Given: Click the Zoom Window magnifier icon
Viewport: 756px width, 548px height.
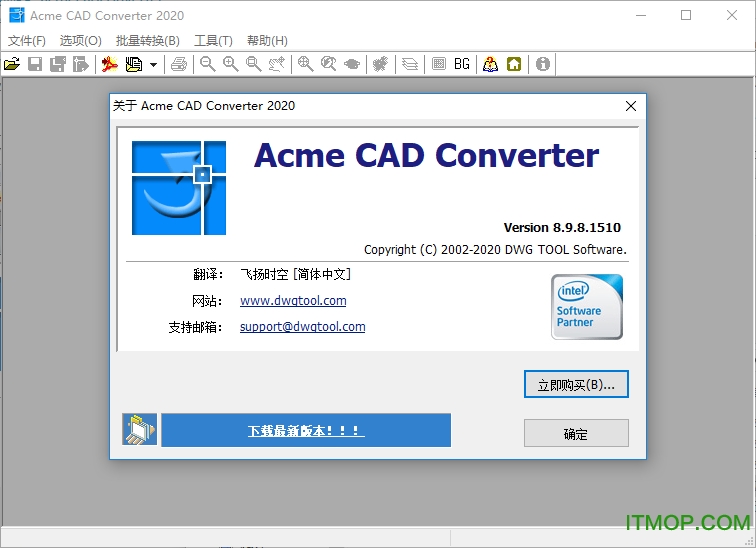Looking at the screenshot, I should 254,64.
